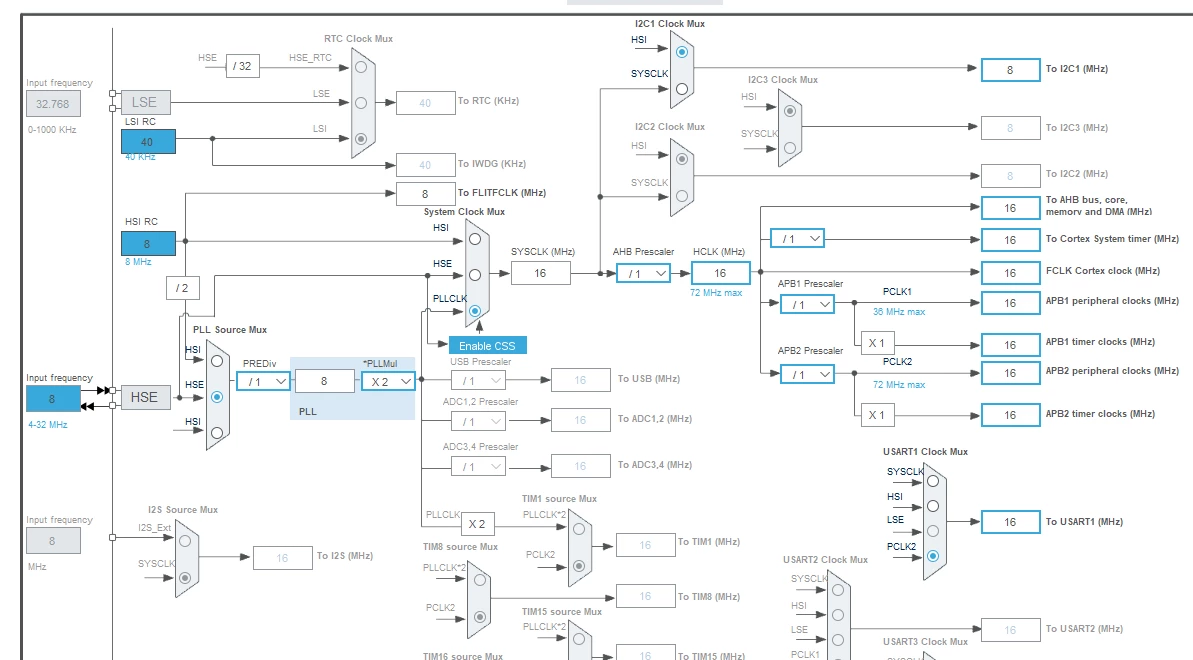Click the To IWDG (KHz) value box
This screenshot has width=1193, height=660.
tap(425, 164)
